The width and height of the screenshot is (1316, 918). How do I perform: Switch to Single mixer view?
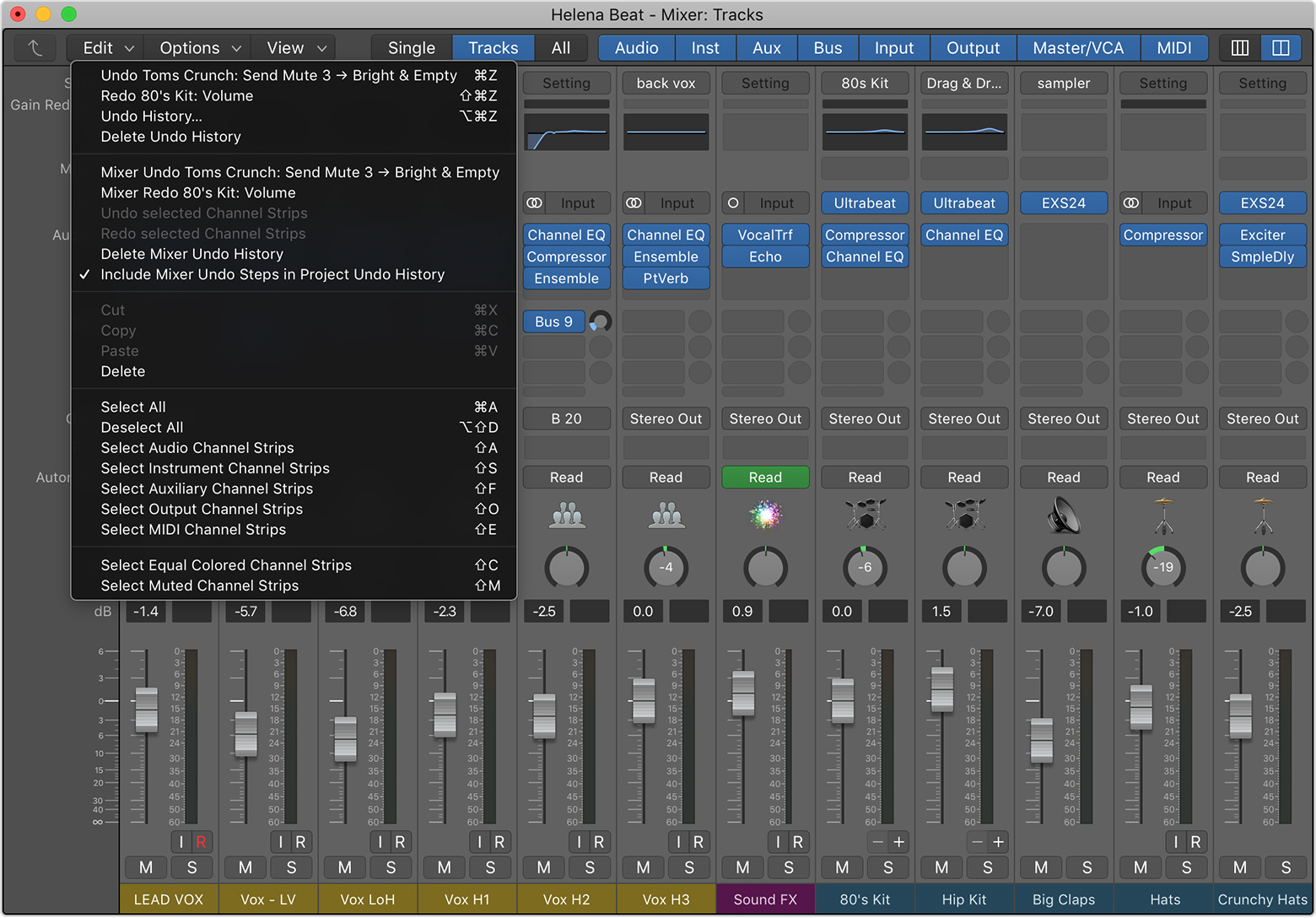pos(412,48)
